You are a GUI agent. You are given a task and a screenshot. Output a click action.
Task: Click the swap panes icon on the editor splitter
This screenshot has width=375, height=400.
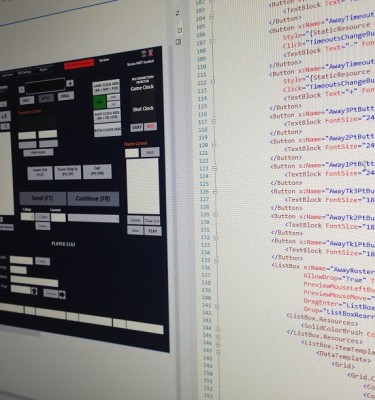click(178, 12)
